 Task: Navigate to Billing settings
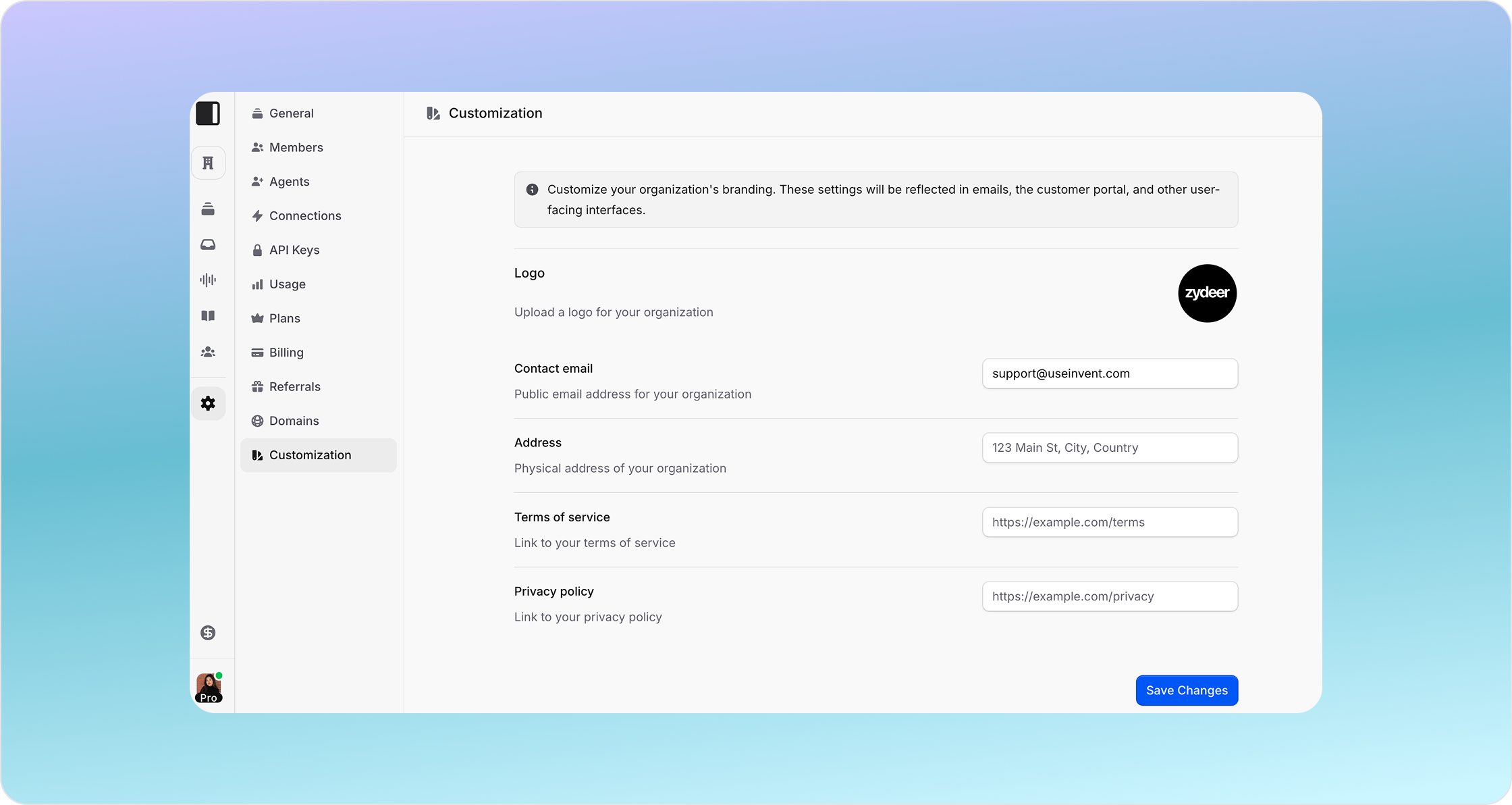click(286, 353)
